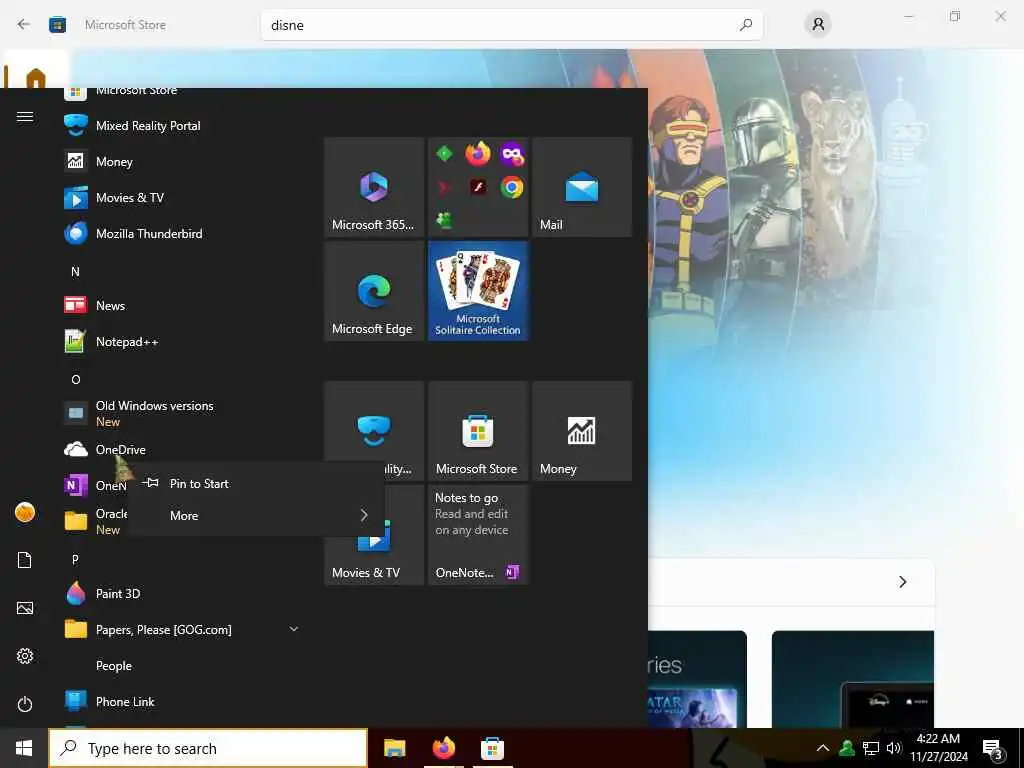Open the News app
The width and height of the screenshot is (1024, 768).
183,305
